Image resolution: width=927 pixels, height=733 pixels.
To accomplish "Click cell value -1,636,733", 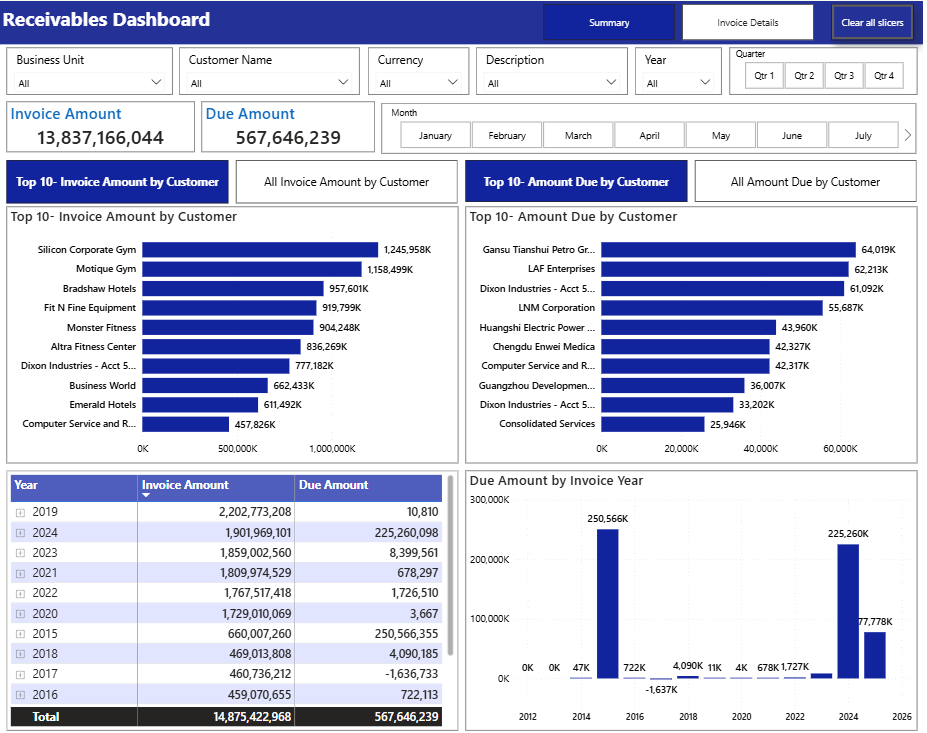I will click(411, 674).
